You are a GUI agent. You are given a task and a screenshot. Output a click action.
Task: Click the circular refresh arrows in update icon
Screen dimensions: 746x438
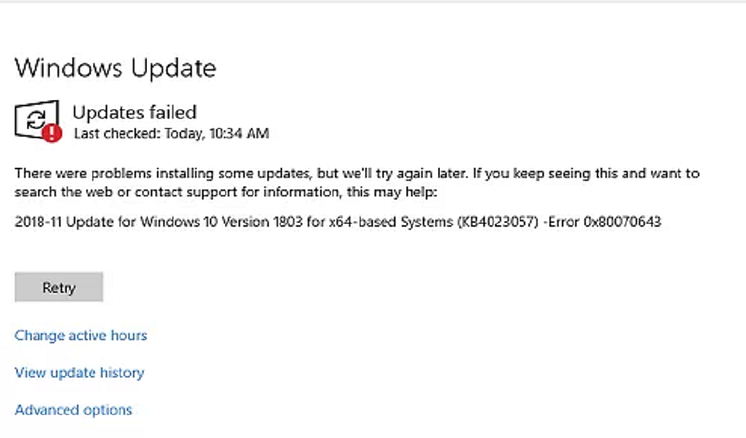tap(36, 119)
